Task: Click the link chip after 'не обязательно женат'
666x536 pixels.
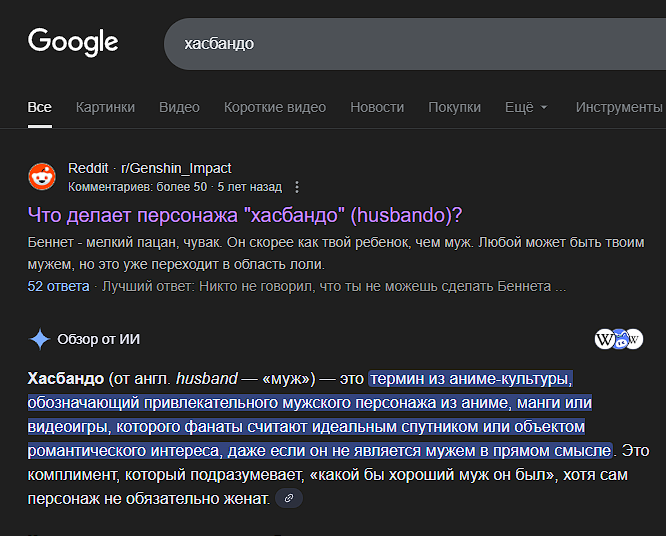Action: (289, 498)
